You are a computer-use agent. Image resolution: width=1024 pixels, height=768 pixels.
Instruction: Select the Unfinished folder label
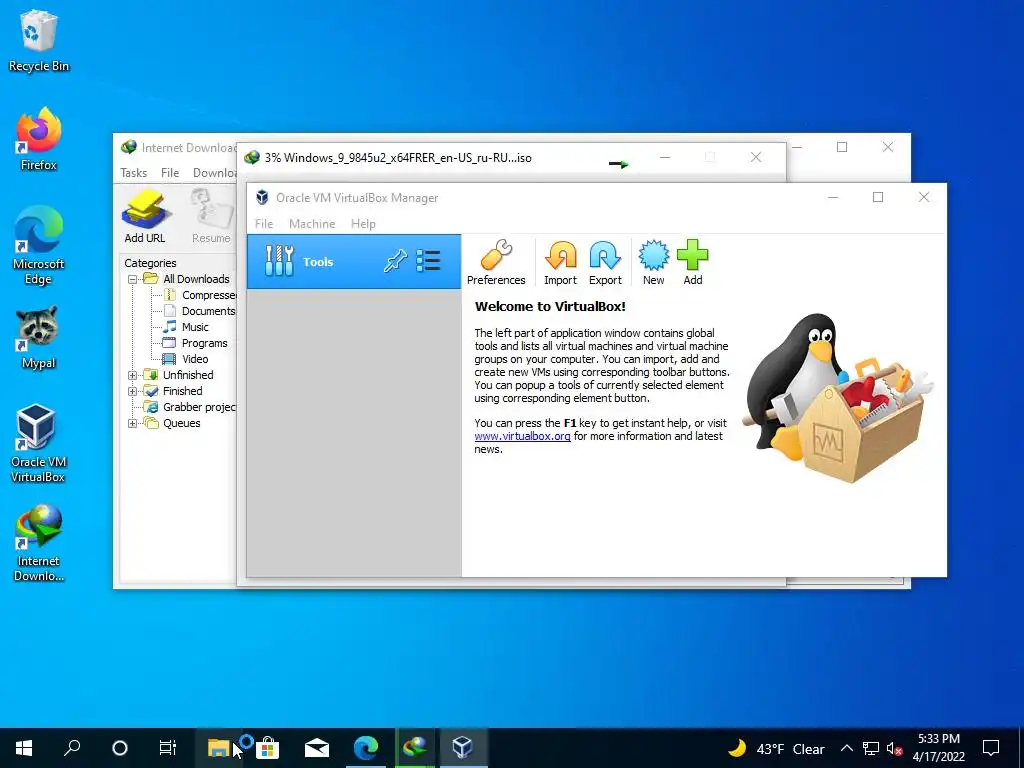(188, 375)
